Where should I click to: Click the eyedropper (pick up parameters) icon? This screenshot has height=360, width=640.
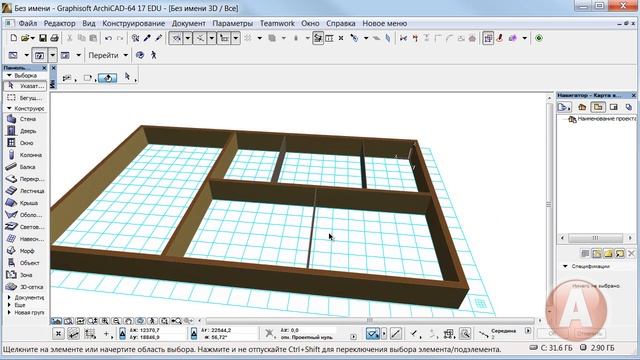coord(147,38)
